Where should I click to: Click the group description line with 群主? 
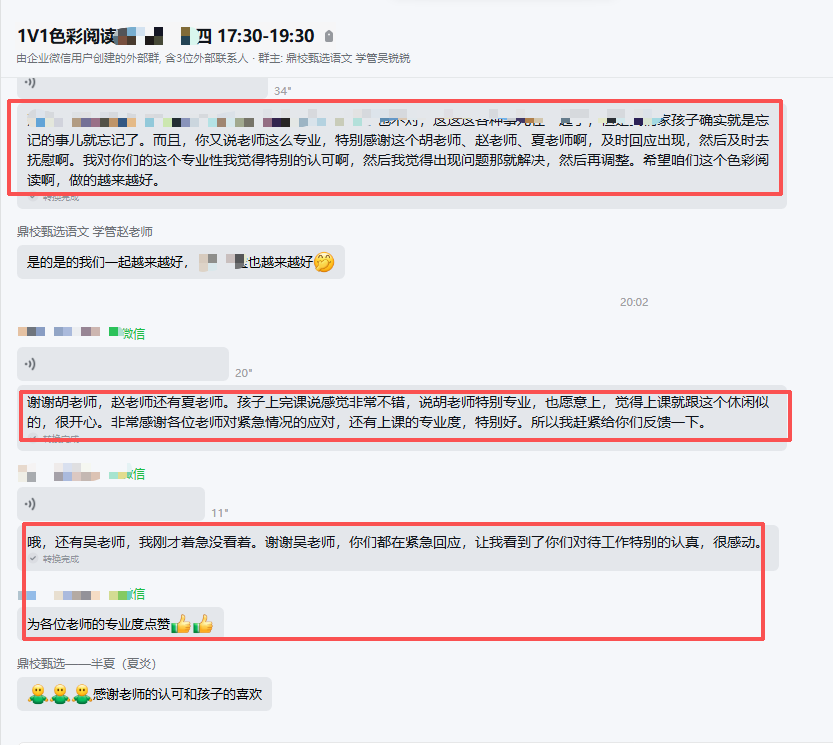pos(213,58)
